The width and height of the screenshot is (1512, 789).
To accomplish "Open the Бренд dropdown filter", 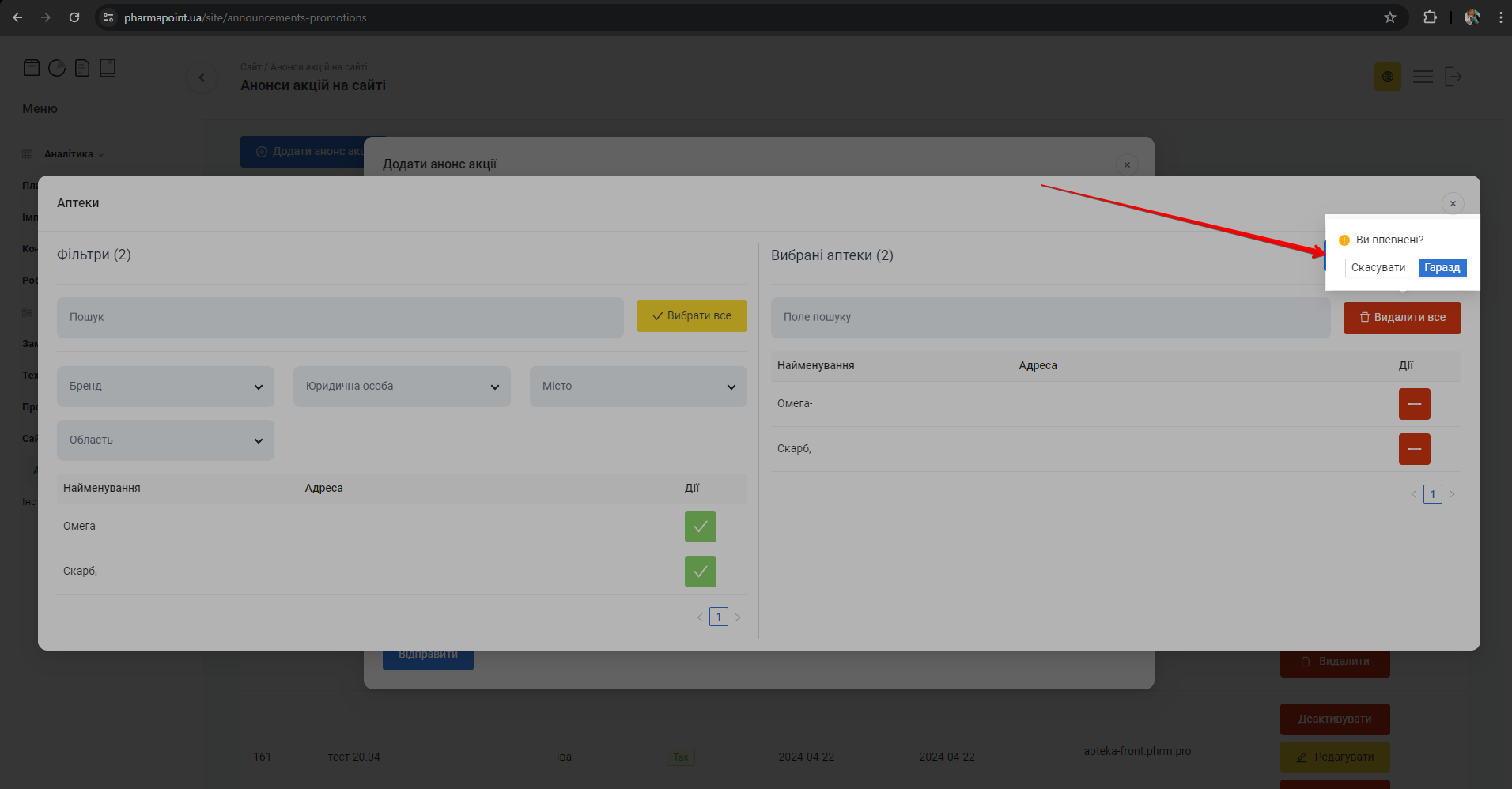I will pos(165,387).
